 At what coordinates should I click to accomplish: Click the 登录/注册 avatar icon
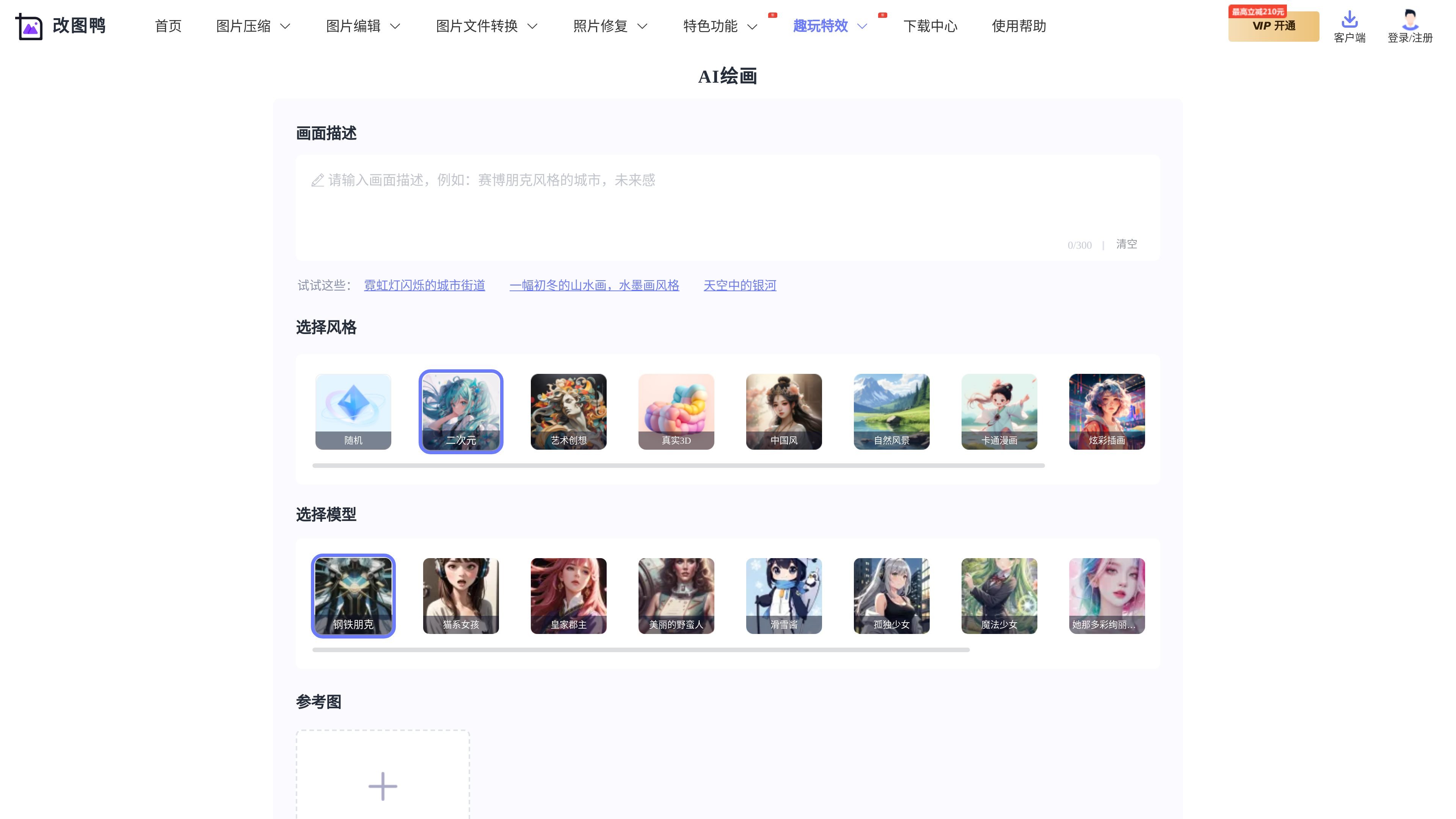pos(1410,19)
